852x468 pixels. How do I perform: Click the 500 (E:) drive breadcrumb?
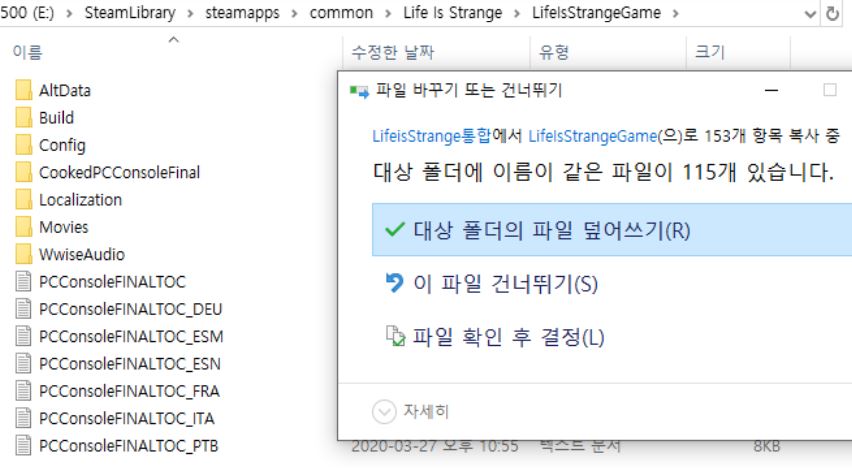tap(27, 13)
